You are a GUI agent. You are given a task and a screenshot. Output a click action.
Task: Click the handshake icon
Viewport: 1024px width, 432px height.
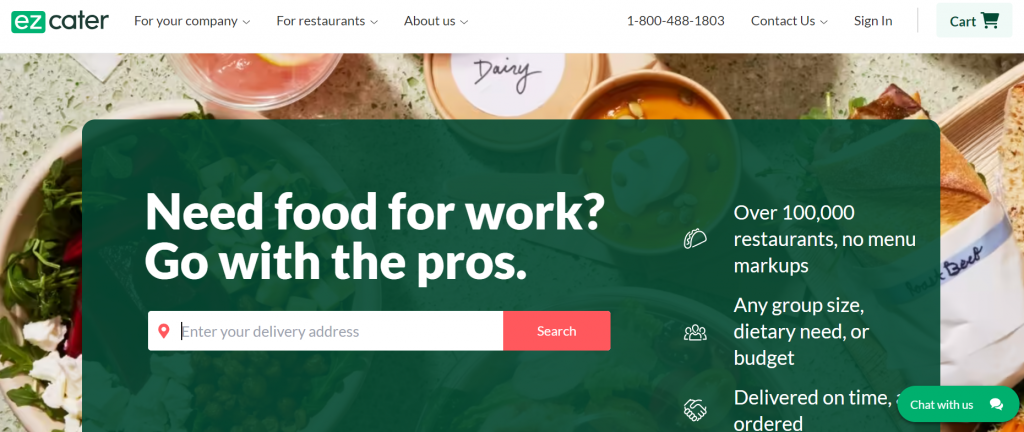coord(695,410)
